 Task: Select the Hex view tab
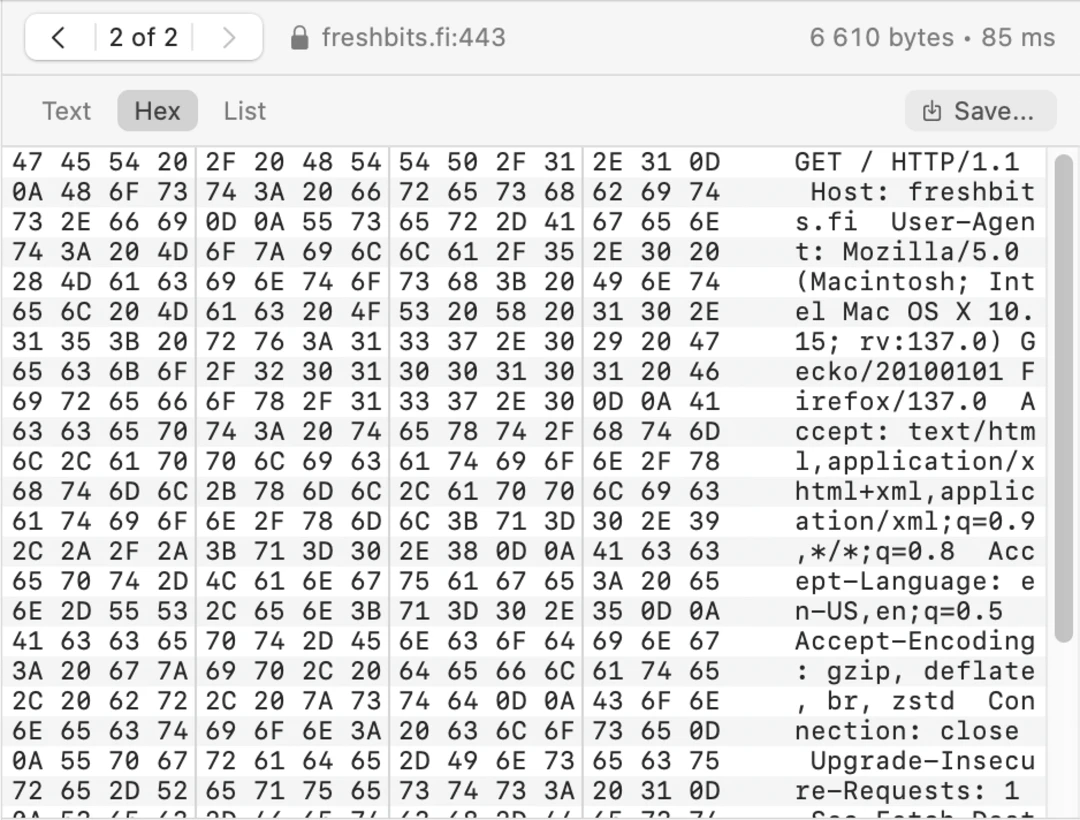coord(157,111)
